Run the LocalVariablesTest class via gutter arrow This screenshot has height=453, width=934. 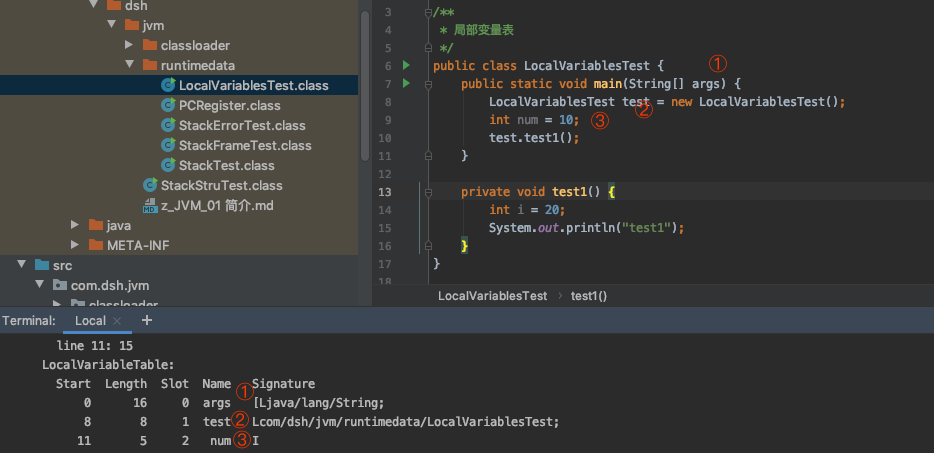406,65
